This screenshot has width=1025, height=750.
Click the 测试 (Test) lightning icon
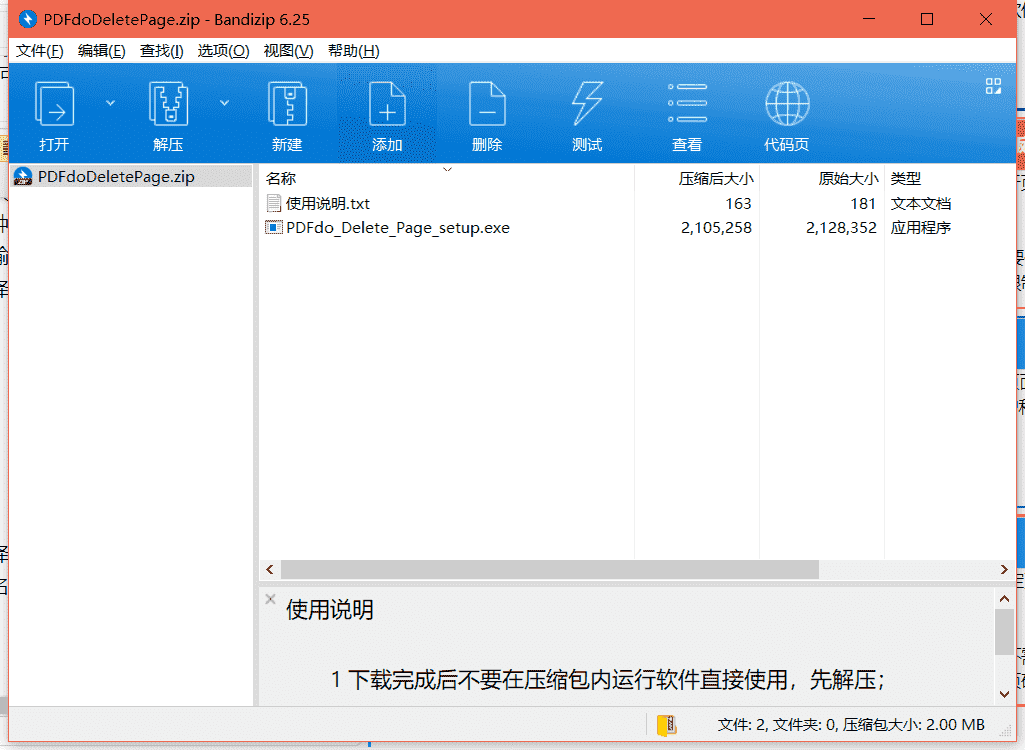[x=586, y=103]
